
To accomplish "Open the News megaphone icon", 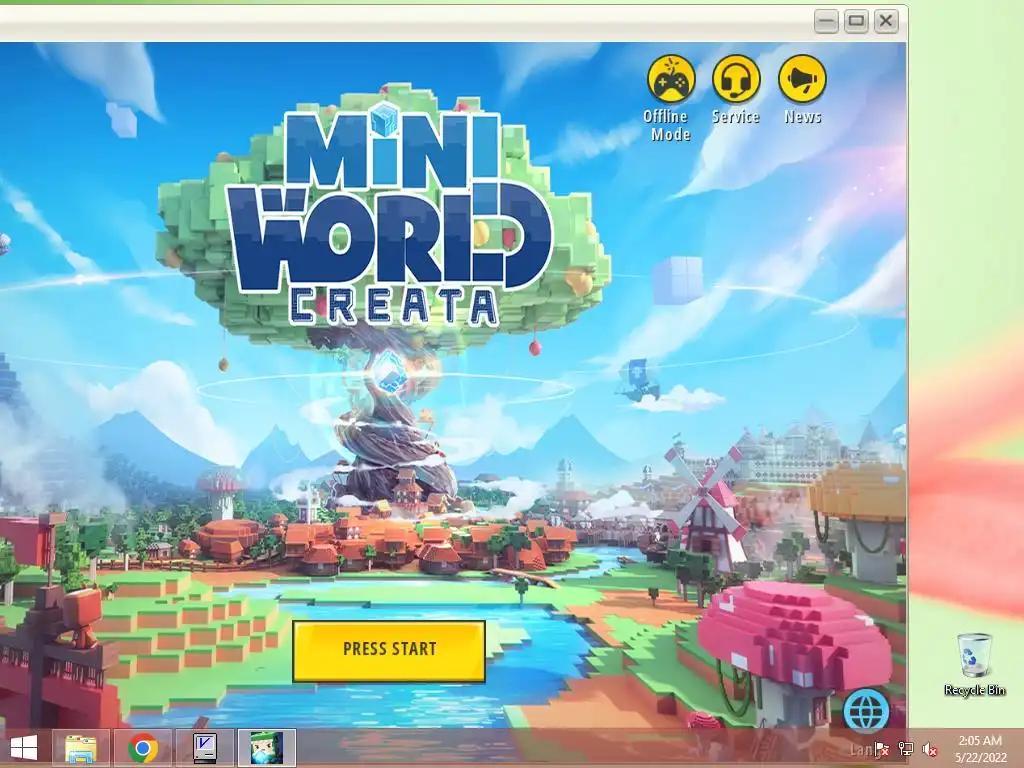I will [x=803, y=79].
